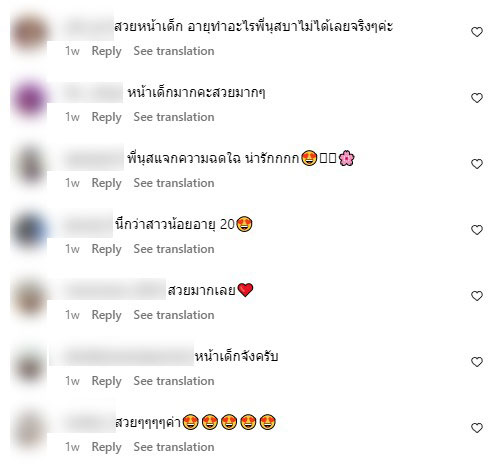493x466 pixels.
Task: Open the purple profile avatar
Action: (29, 99)
